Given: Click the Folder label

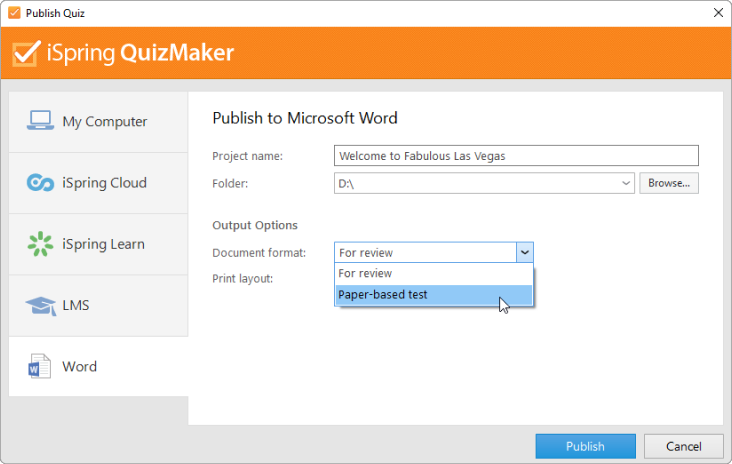Looking at the screenshot, I should coord(230,183).
